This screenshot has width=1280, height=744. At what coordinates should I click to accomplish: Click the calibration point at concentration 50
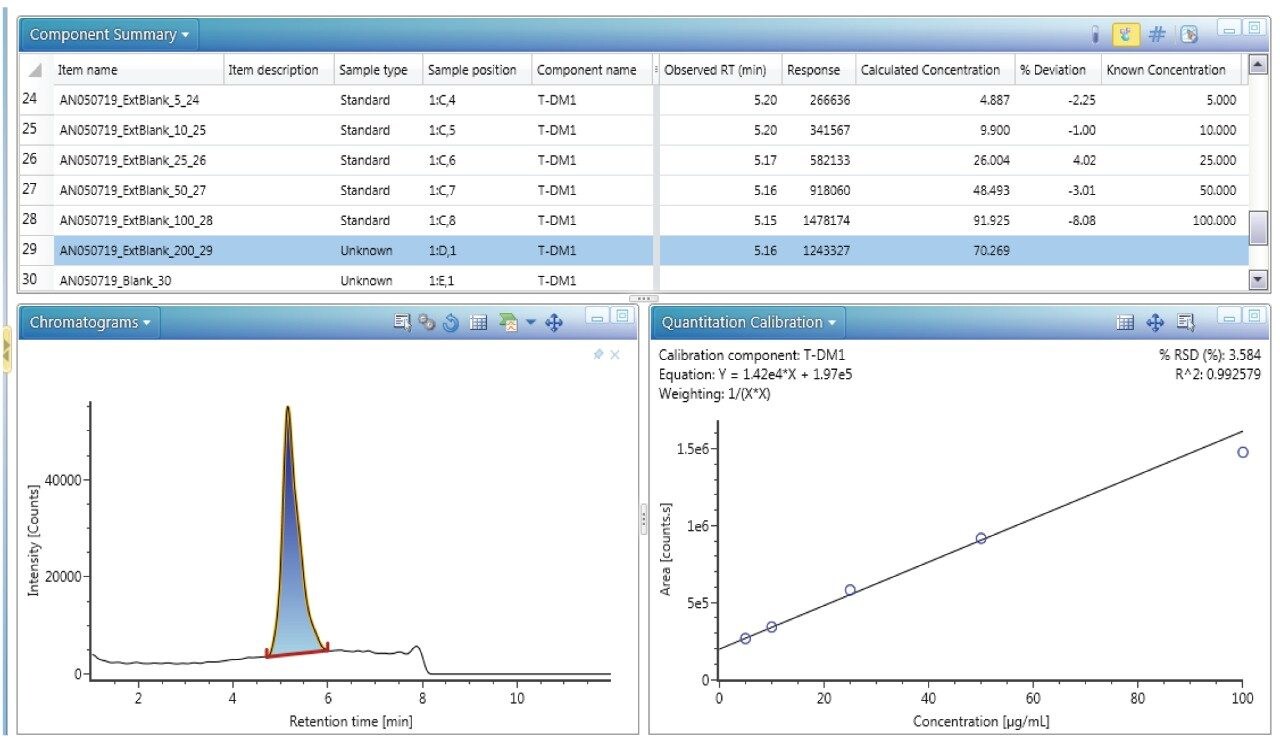981,538
